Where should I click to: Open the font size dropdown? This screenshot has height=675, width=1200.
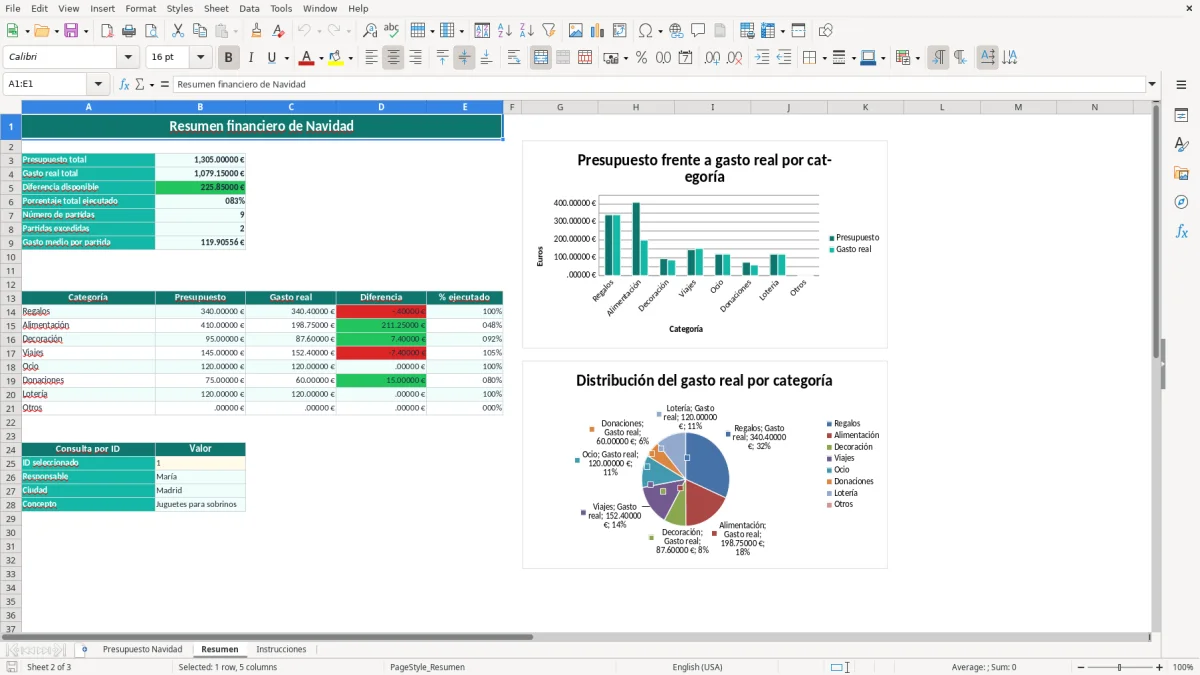201,58
